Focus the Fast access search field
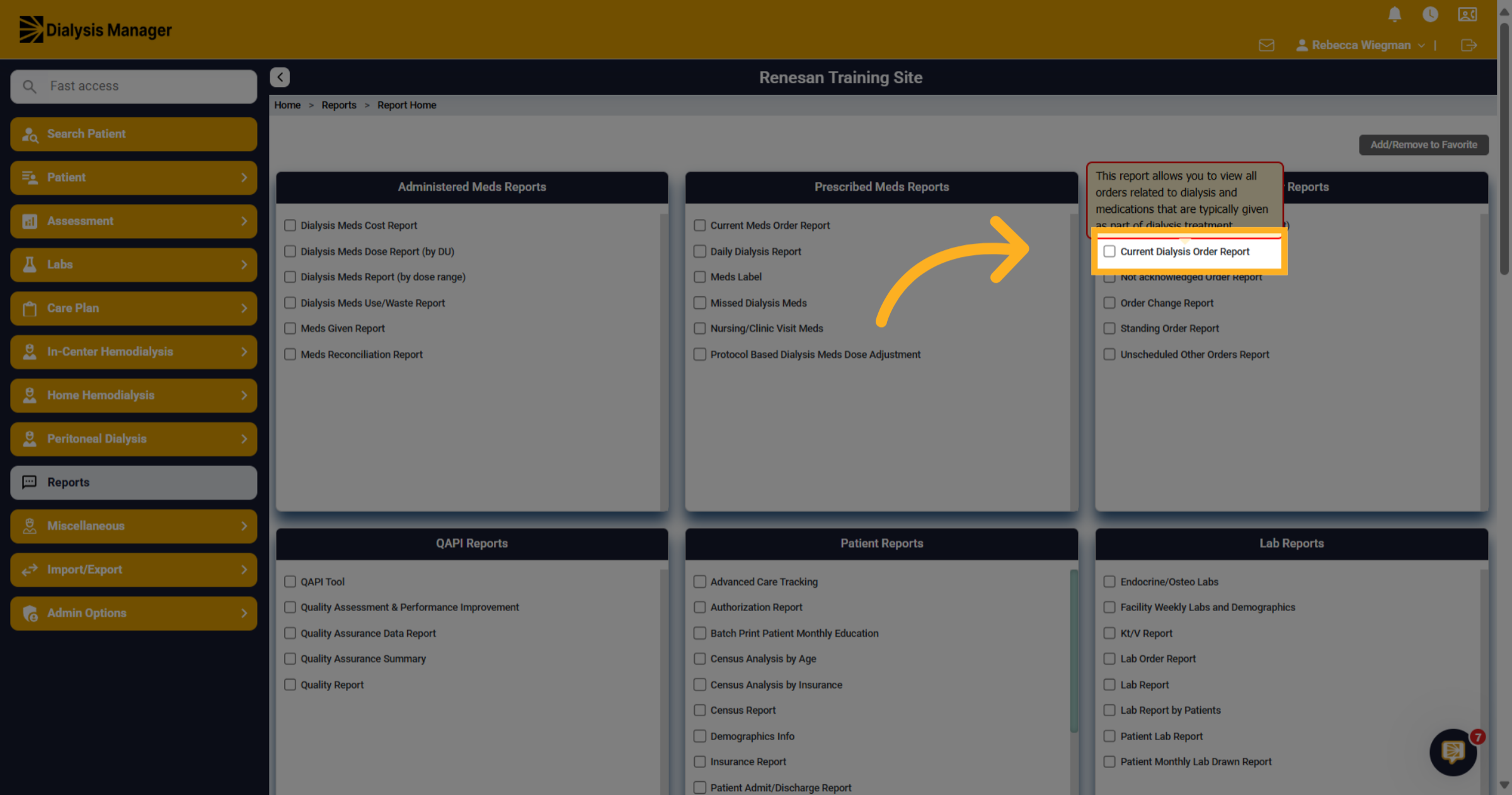Image resolution: width=1512 pixels, height=795 pixels. click(134, 86)
